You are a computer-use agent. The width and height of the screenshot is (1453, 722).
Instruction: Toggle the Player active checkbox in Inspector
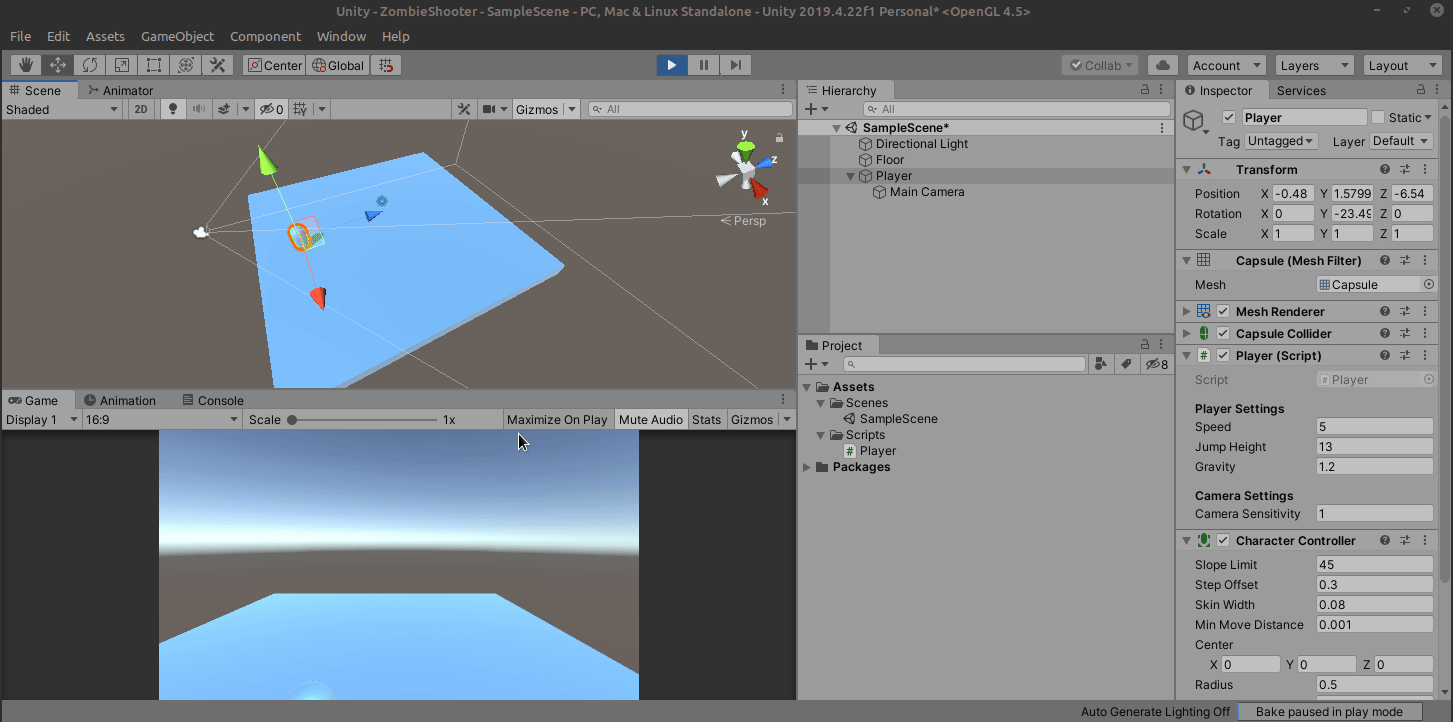click(x=1229, y=118)
